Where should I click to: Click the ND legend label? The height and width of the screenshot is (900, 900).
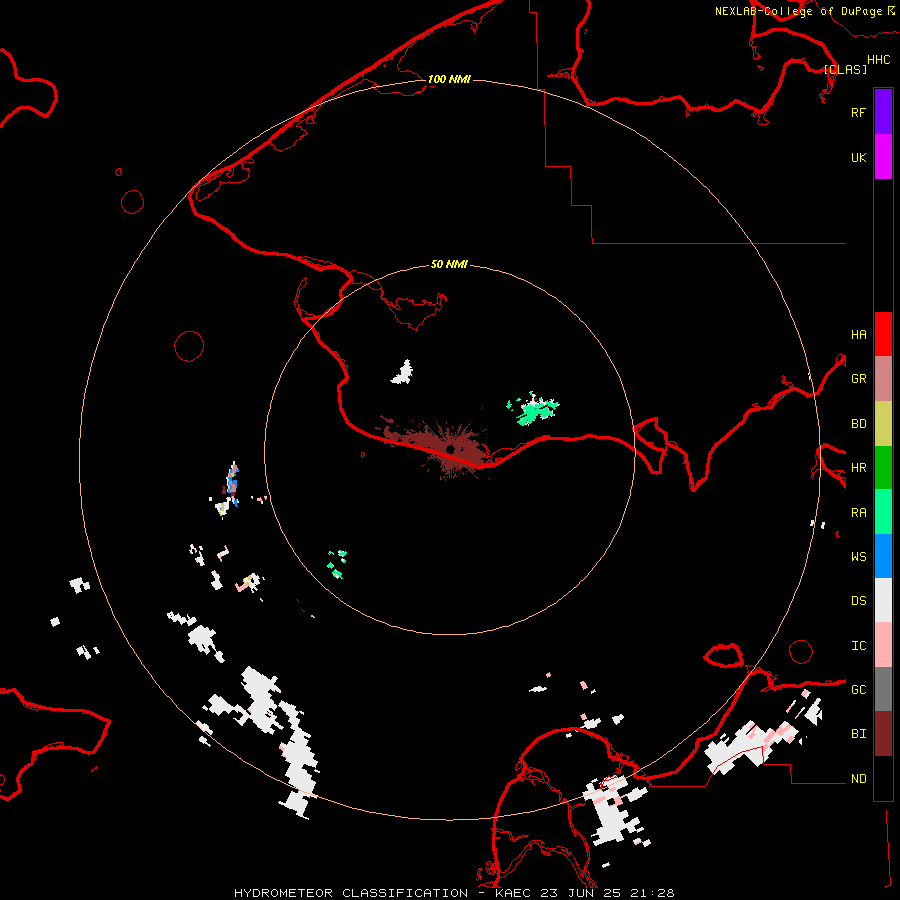click(858, 779)
